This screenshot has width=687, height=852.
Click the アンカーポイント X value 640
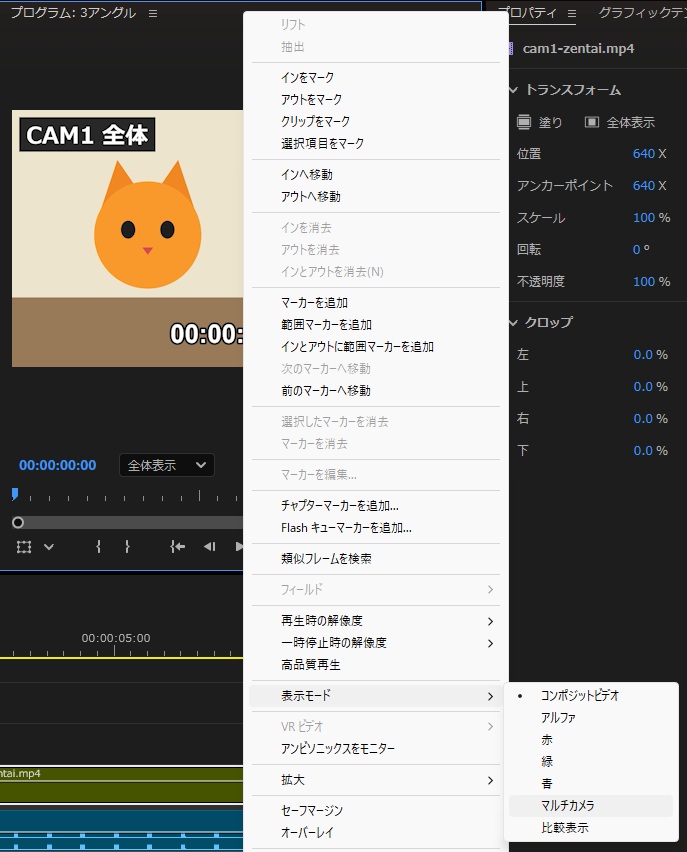pos(644,186)
